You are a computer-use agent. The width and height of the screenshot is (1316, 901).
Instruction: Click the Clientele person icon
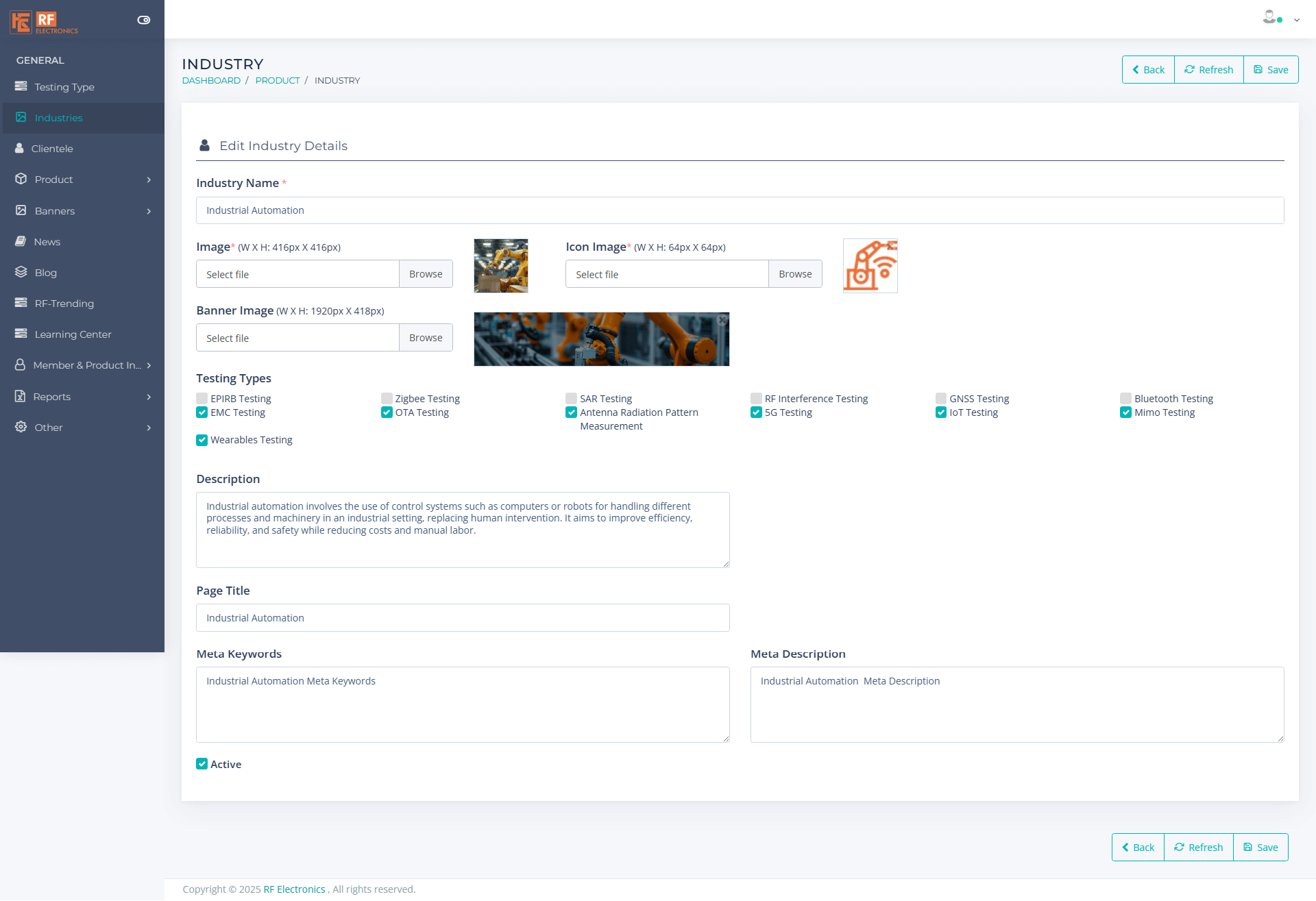tap(20, 148)
